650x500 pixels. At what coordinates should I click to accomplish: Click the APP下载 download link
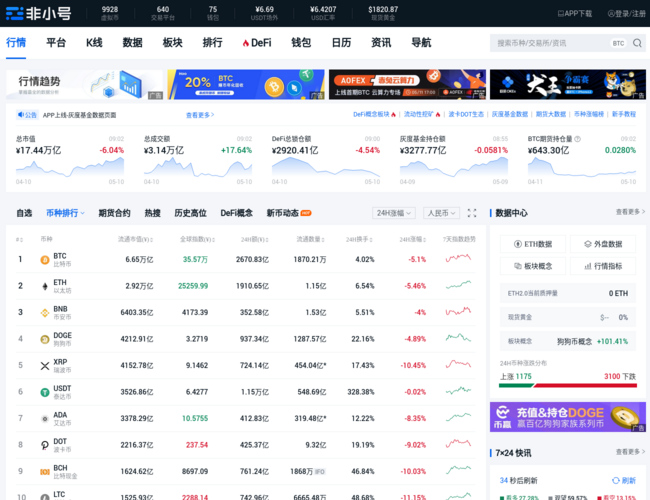click(x=575, y=13)
